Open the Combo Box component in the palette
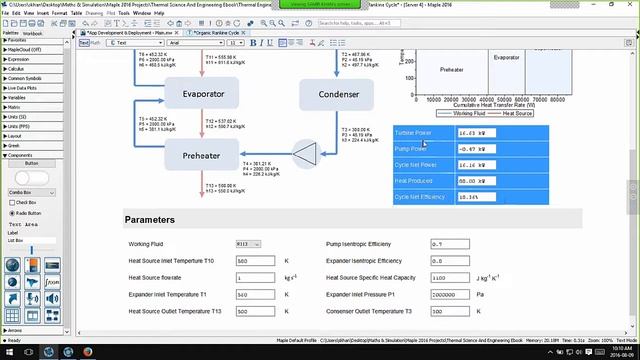Image resolution: width=640 pixels, height=360 pixels. click(x=32, y=193)
